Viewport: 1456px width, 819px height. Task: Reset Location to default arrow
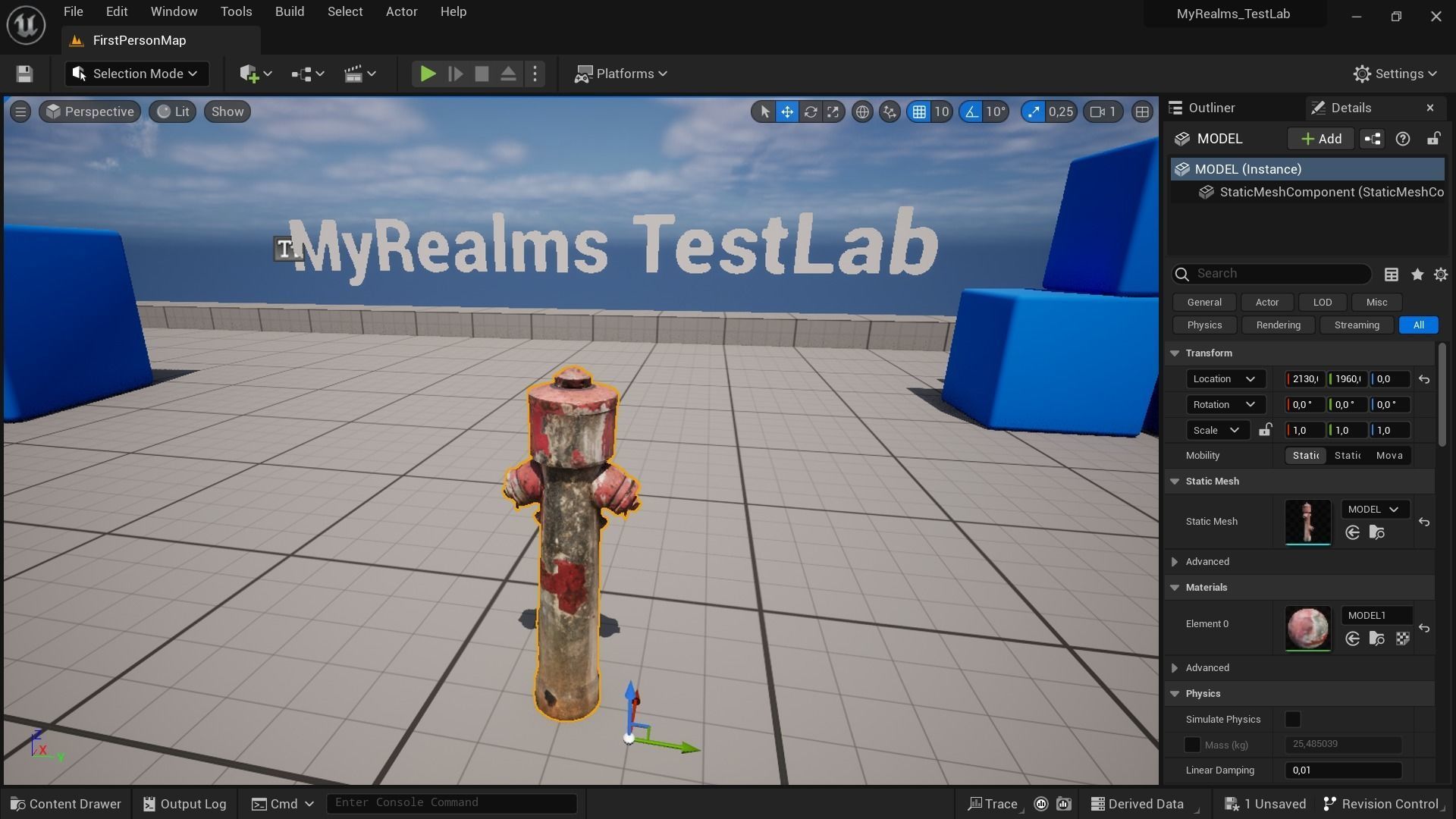pyautogui.click(x=1424, y=379)
